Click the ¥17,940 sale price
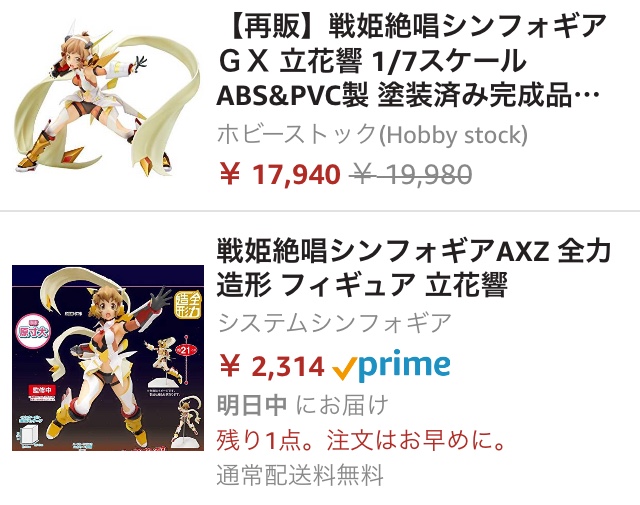Screen dimensions: 640x505 point(280,174)
